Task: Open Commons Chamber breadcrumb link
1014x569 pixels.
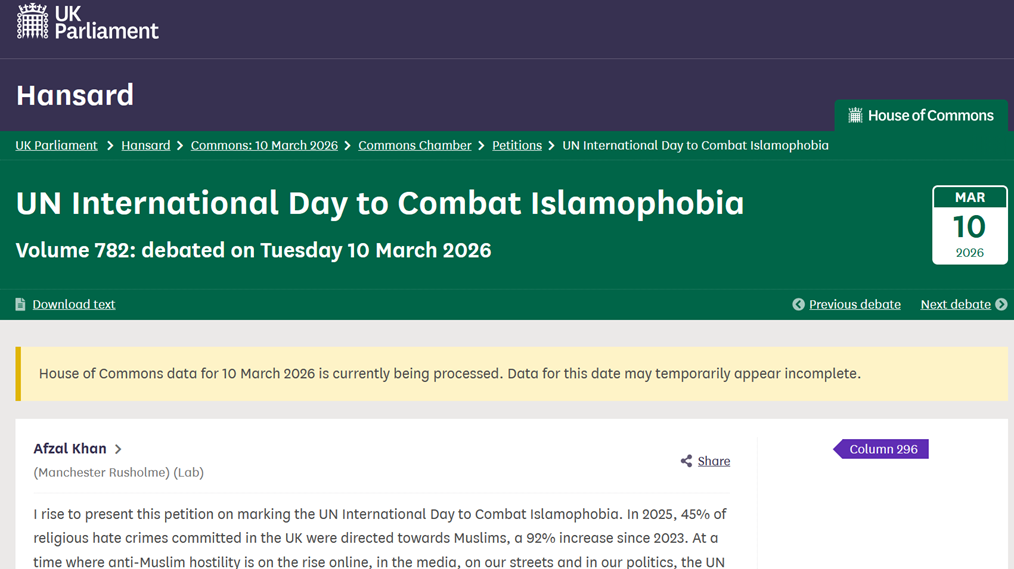Action: tap(414, 145)
